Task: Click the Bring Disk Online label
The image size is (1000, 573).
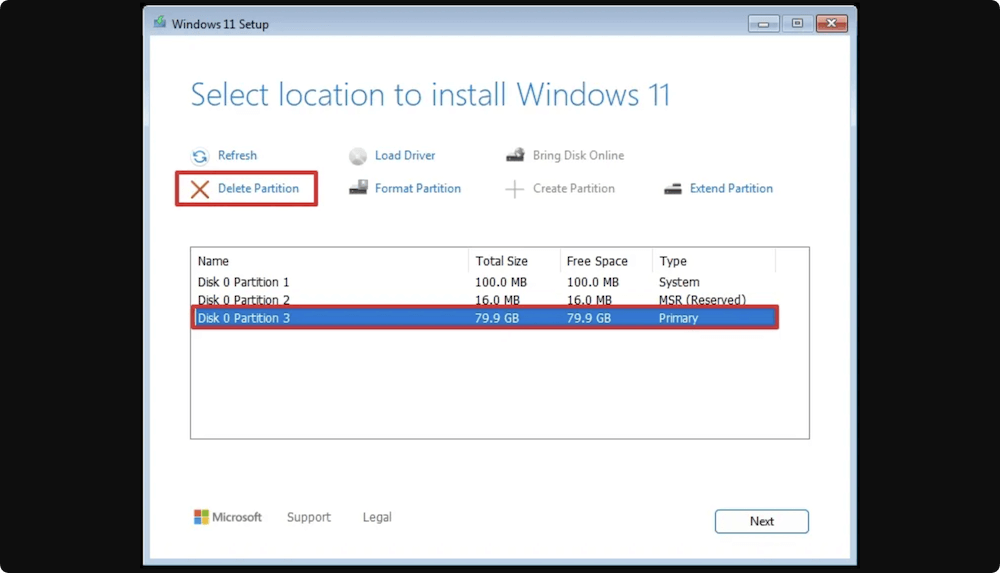Action: coord(578,155)
